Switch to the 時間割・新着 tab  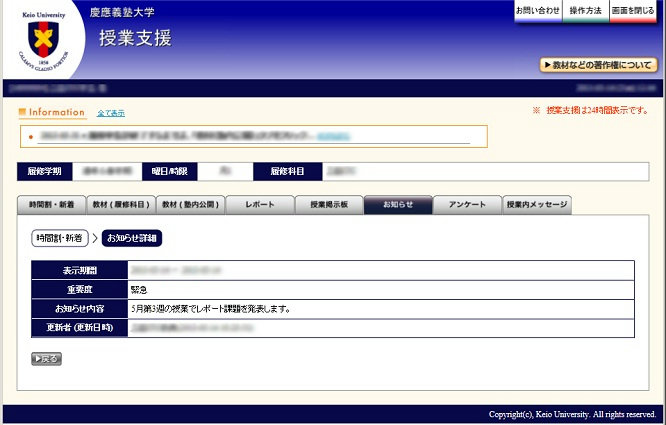[51, 205]
